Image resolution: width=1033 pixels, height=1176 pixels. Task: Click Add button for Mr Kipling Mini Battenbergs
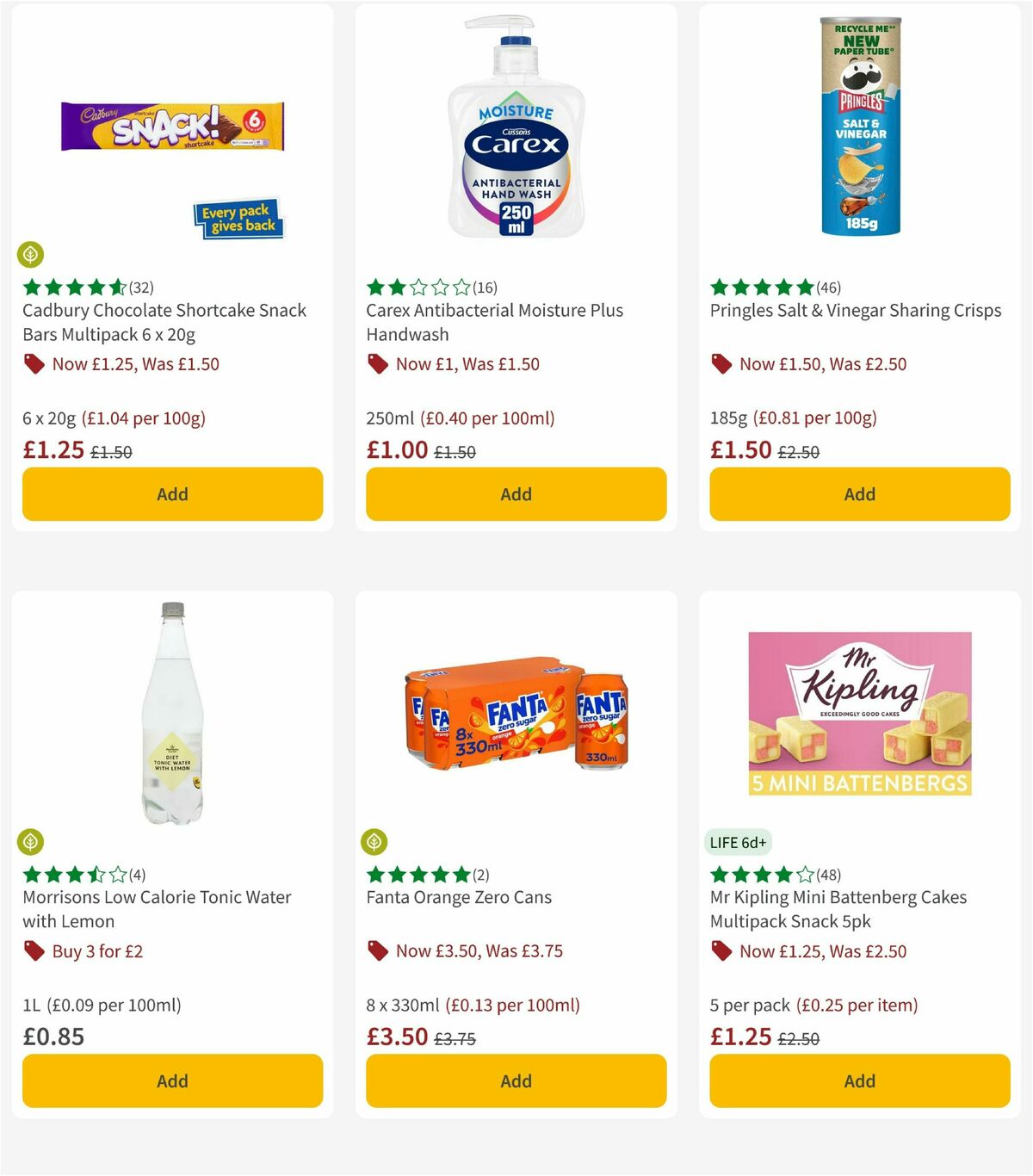point(859,1080)
